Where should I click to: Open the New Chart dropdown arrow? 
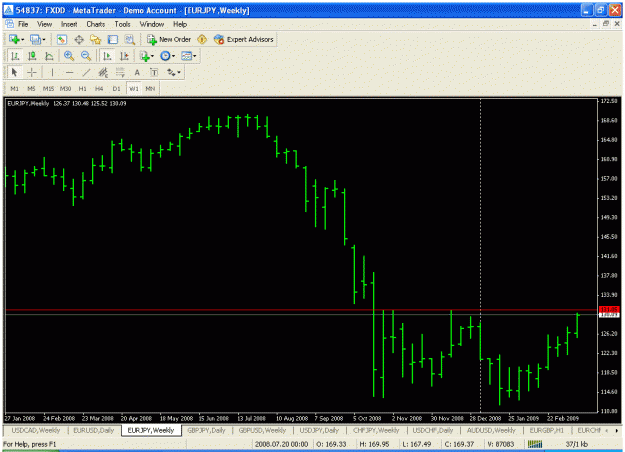(x=23, y=39)
